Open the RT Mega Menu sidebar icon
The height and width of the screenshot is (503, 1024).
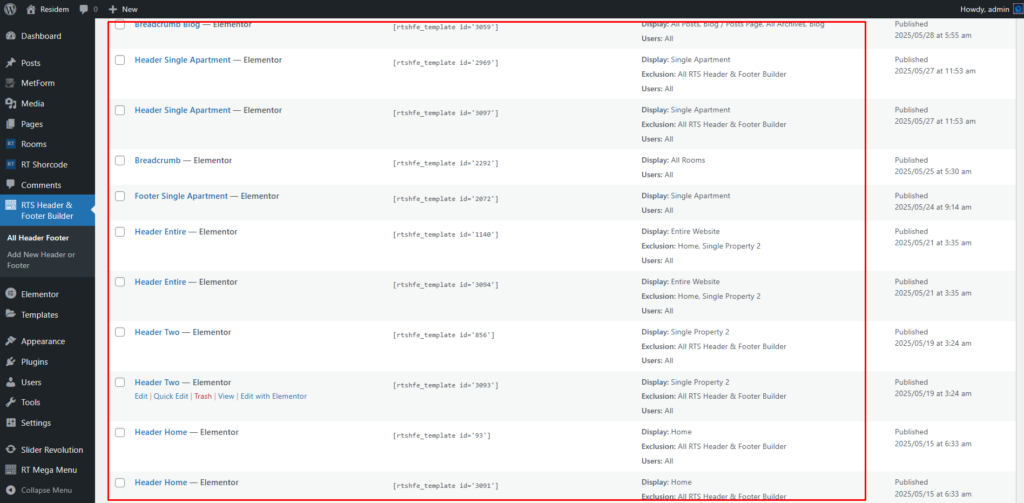[10, 470]
